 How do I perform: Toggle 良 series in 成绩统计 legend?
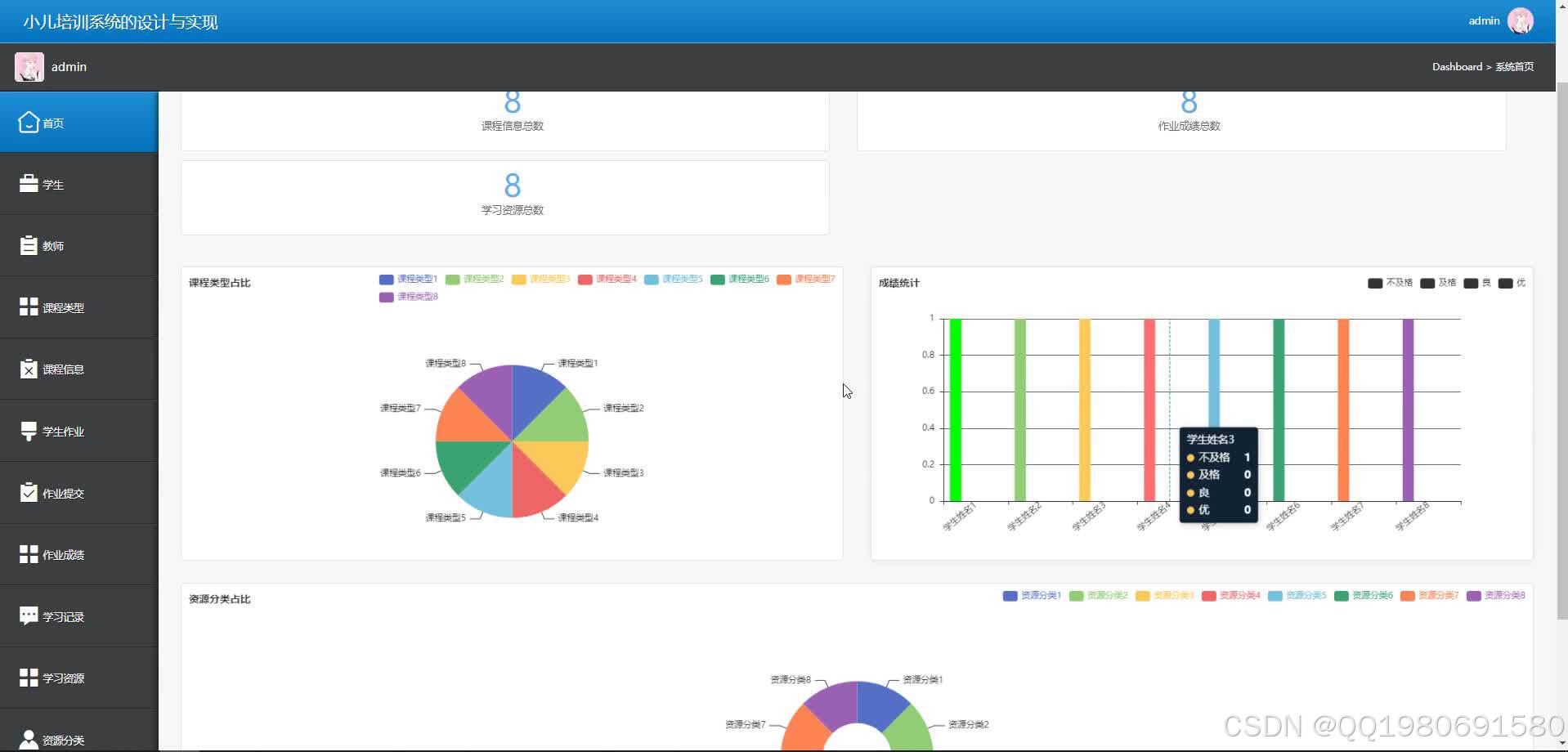pos(1477,283)
